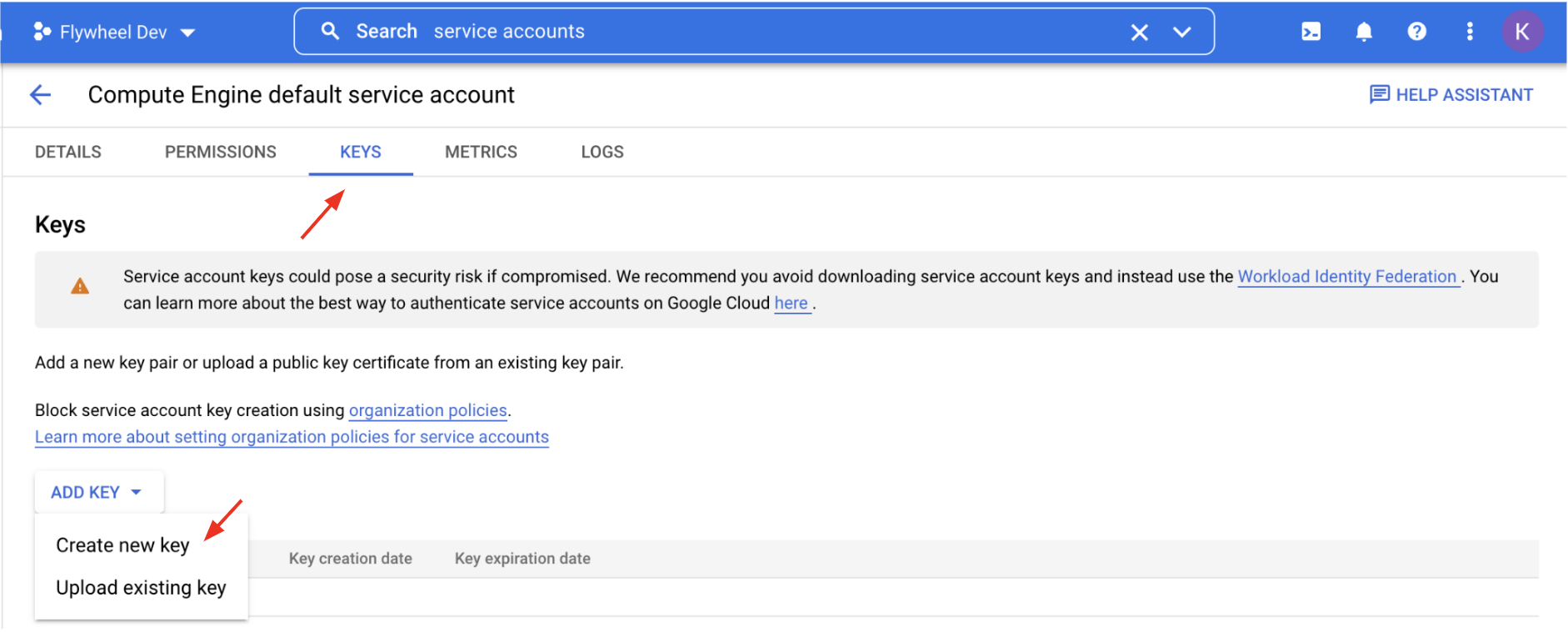Click the Compute Engine default service account title
1568x632 pixels.
pyautogui.click(x=302, y=95)
